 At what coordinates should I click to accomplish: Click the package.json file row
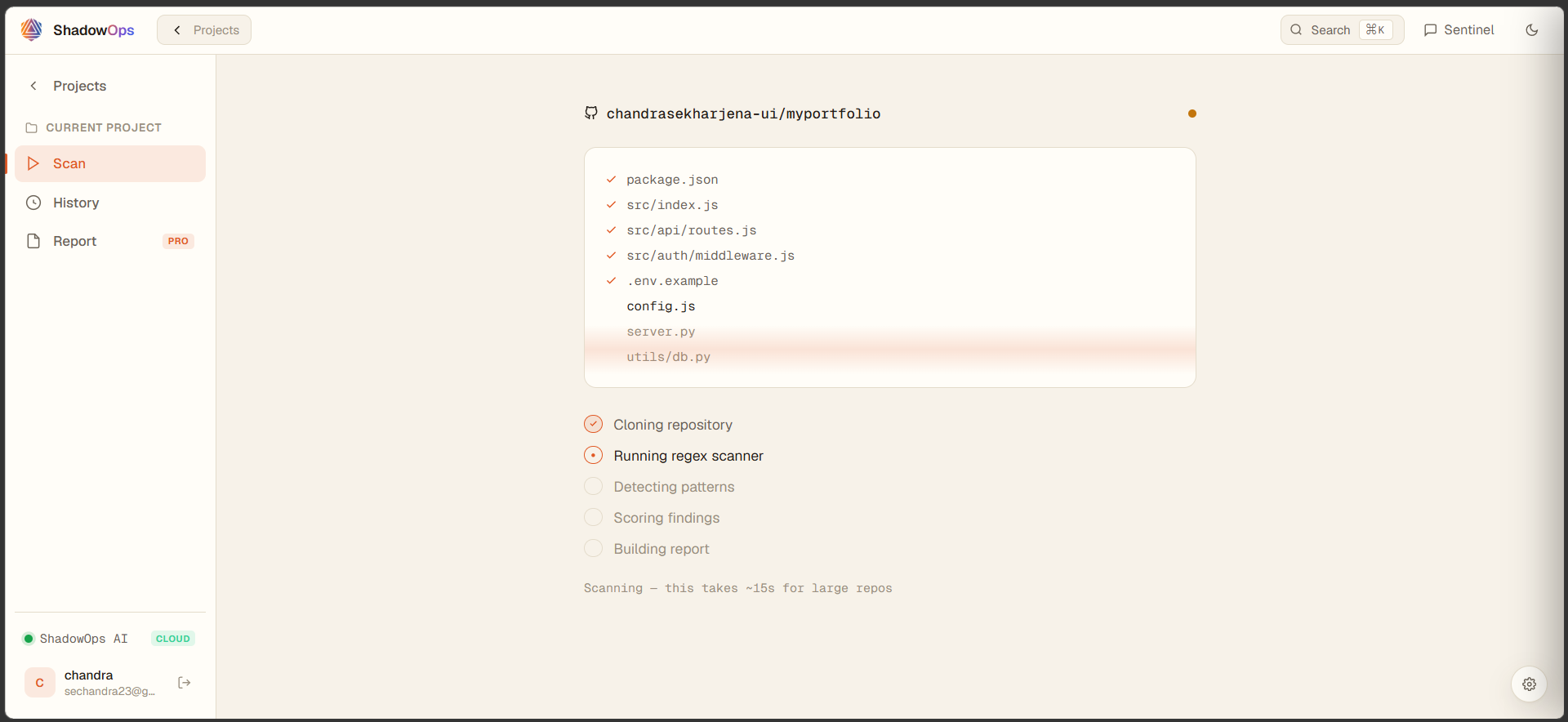coord(890,180)
